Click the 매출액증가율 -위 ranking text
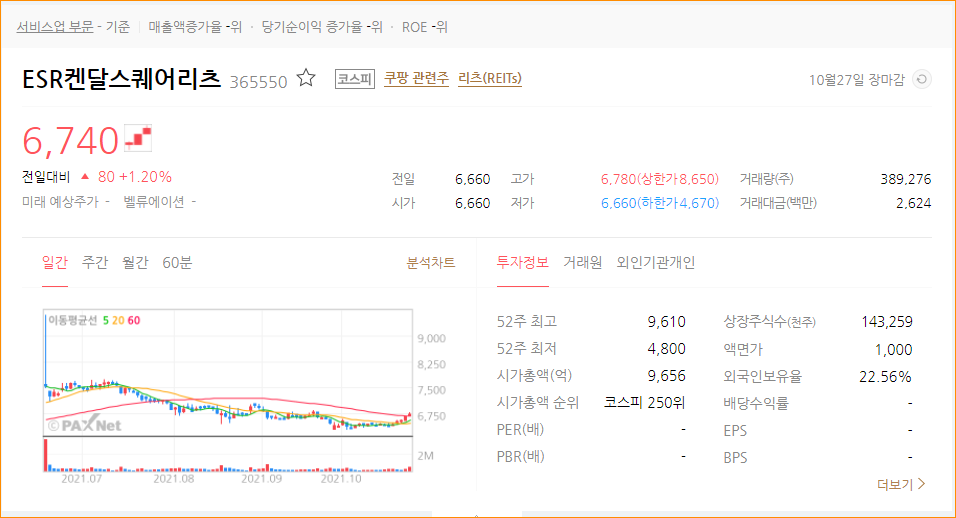This screenshot has width=956, height=518. click(195, 27)
